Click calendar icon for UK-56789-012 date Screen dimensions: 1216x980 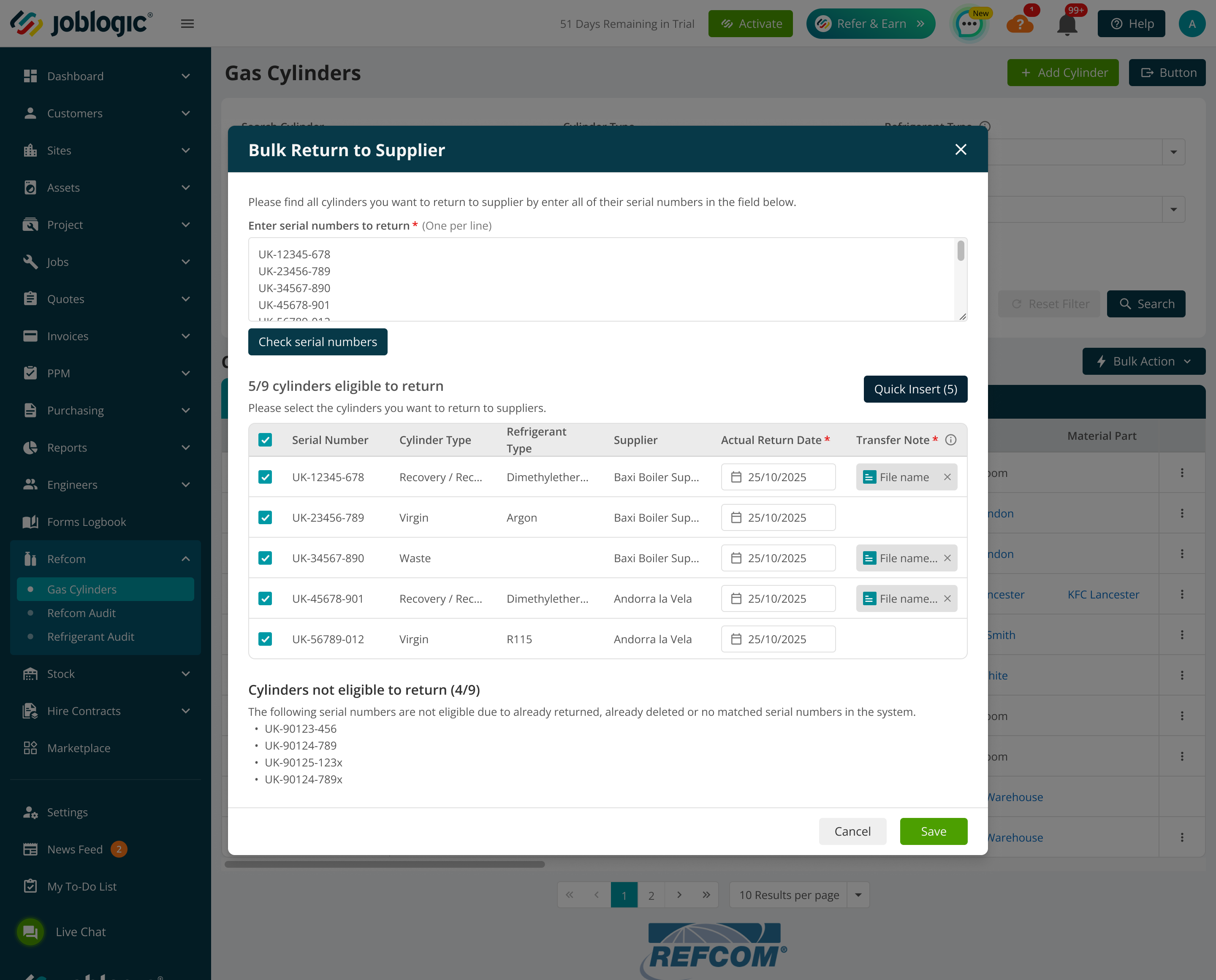pyautogui.click(x=736, y=639)
